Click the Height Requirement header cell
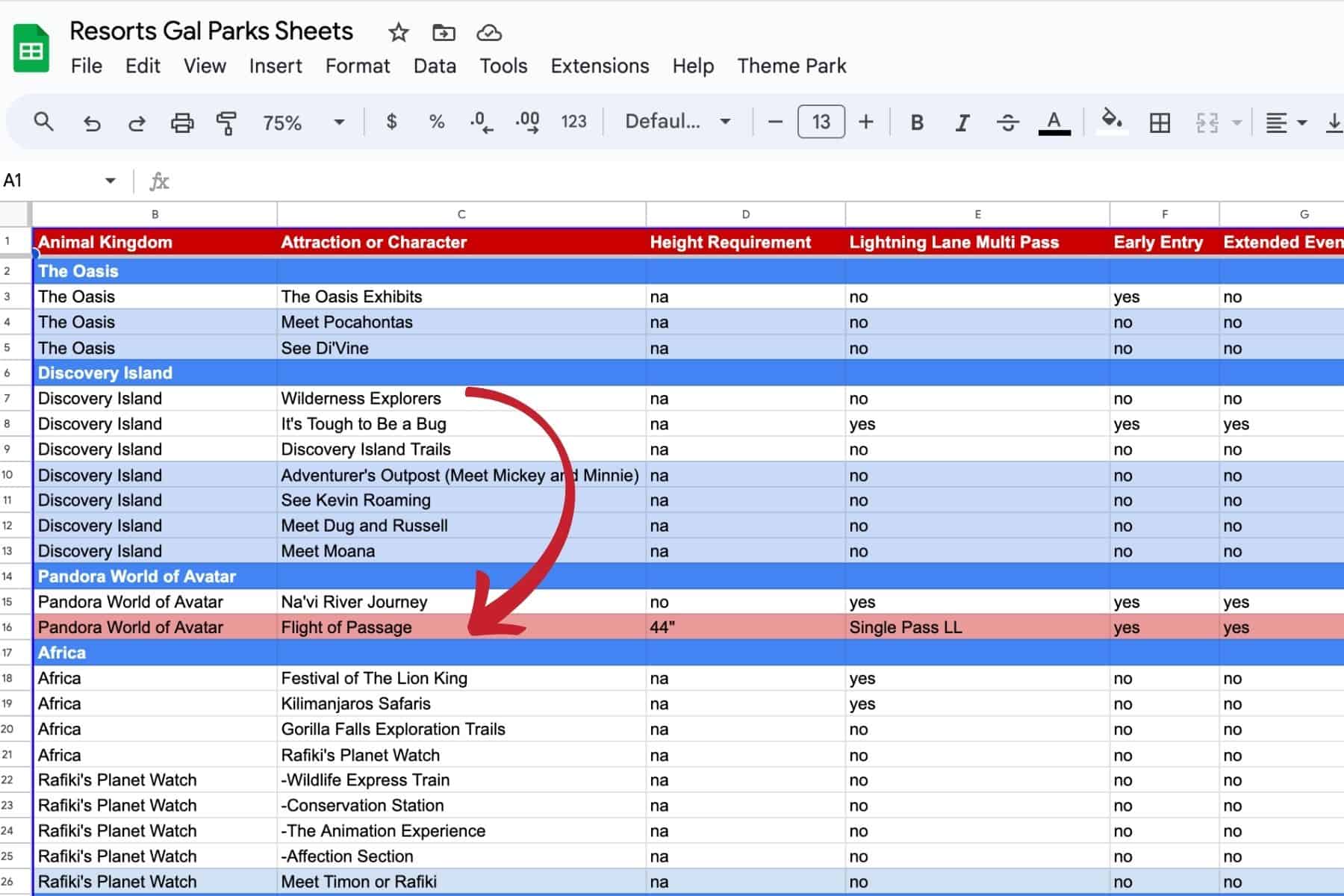This screenshot has height=896, width=1344. click(745, 242)
